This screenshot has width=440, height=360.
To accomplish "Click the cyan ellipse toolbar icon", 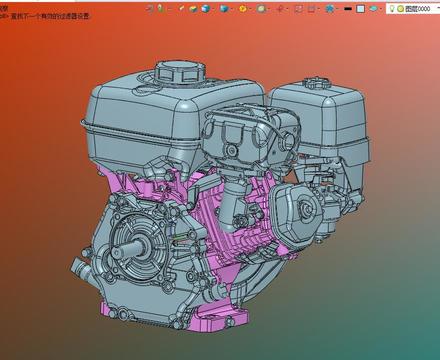I will pyautogui.click(x=373, y=9).
